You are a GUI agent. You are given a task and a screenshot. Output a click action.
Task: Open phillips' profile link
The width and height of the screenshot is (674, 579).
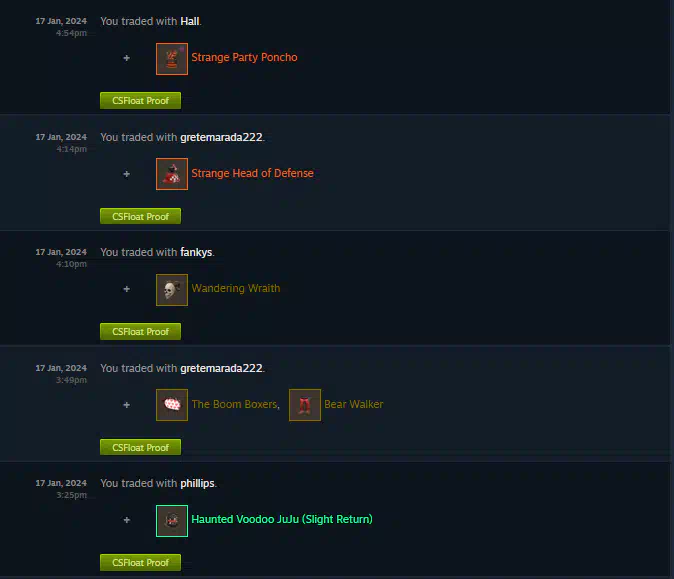coord(197,484)
